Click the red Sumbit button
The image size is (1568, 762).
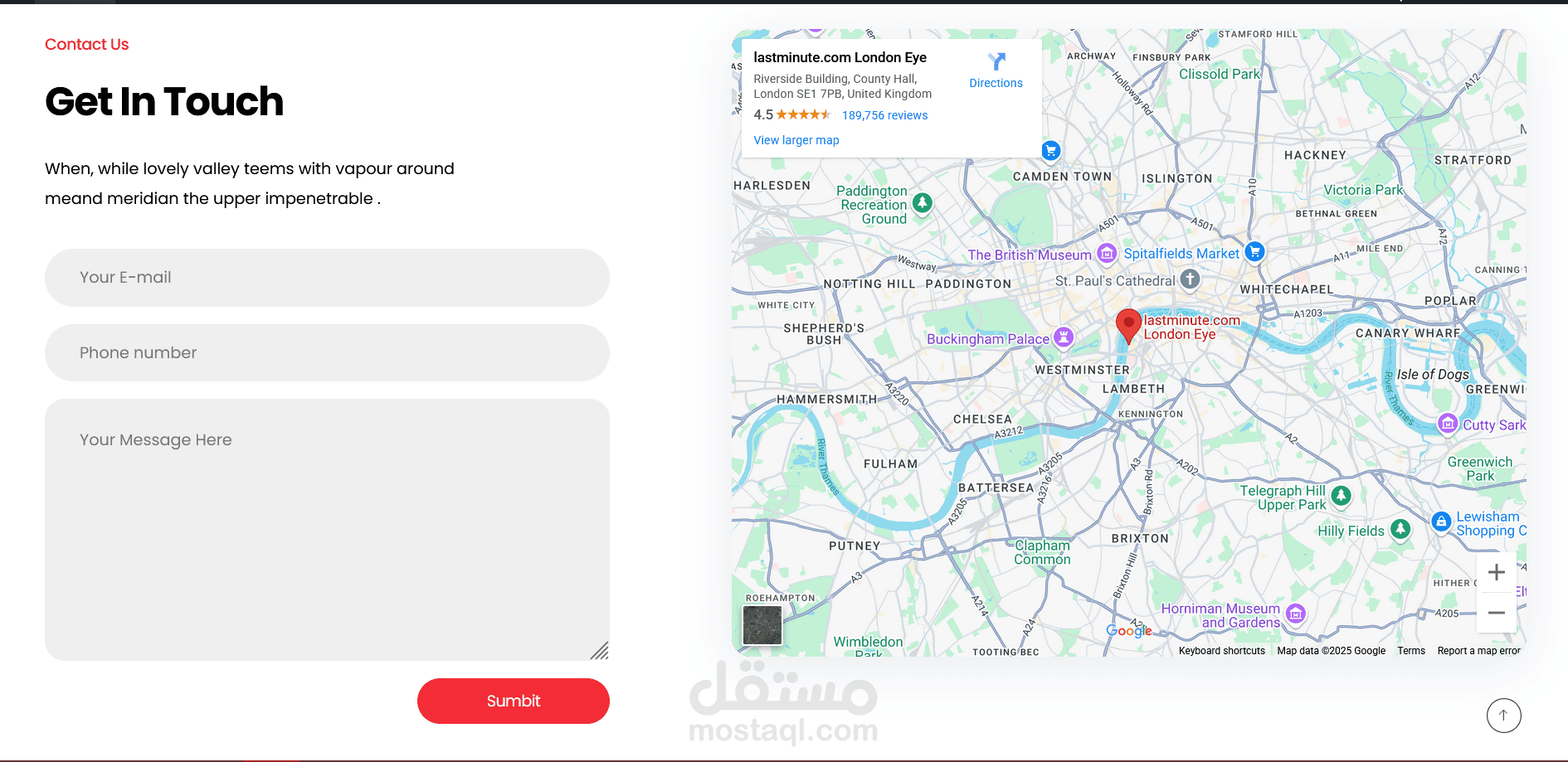(x=514, y=701)
